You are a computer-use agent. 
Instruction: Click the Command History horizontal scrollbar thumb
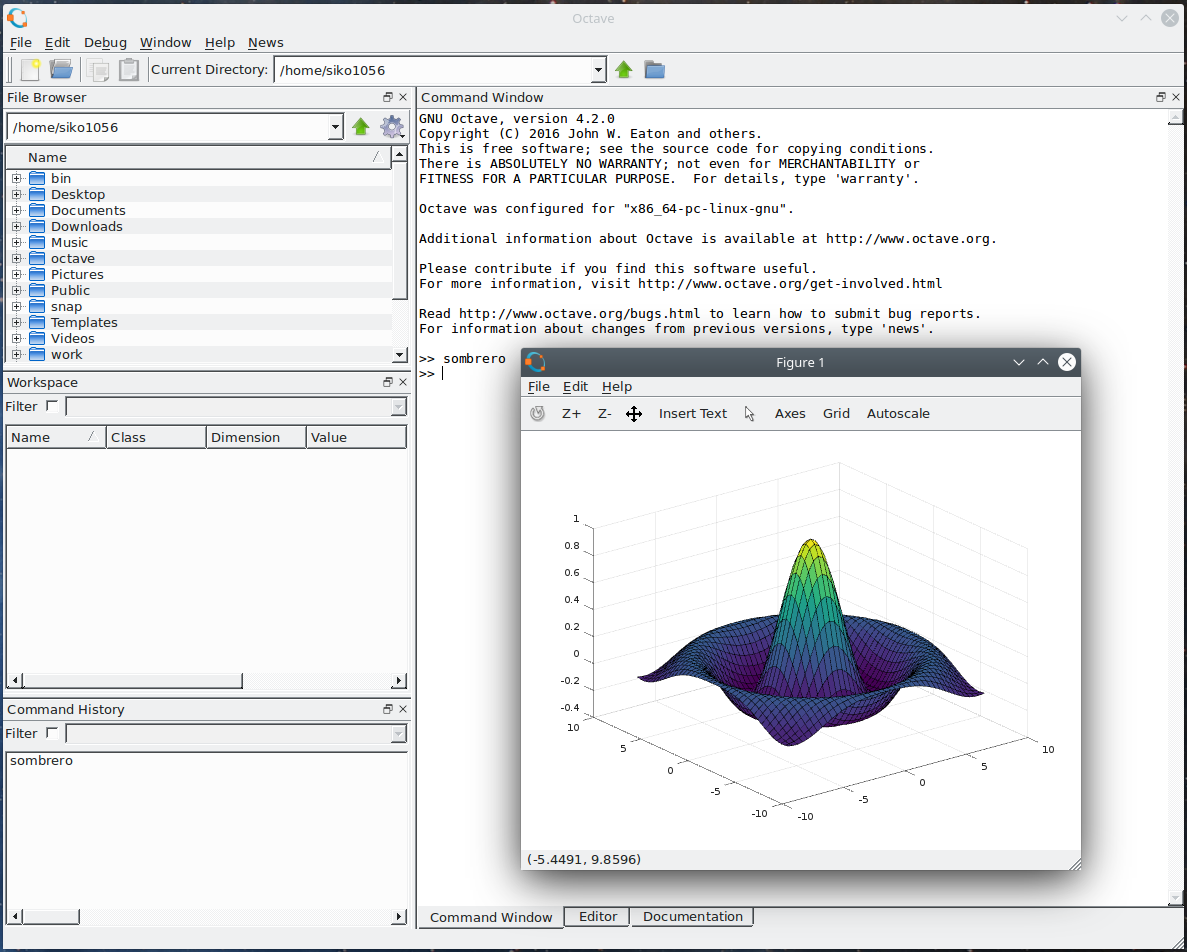(x=51, y=917)
